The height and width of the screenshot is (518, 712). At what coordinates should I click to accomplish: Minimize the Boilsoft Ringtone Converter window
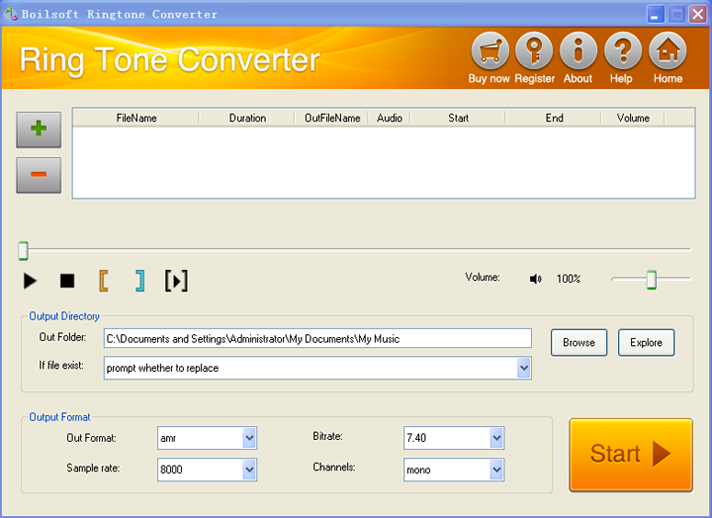tap(655, 15)
